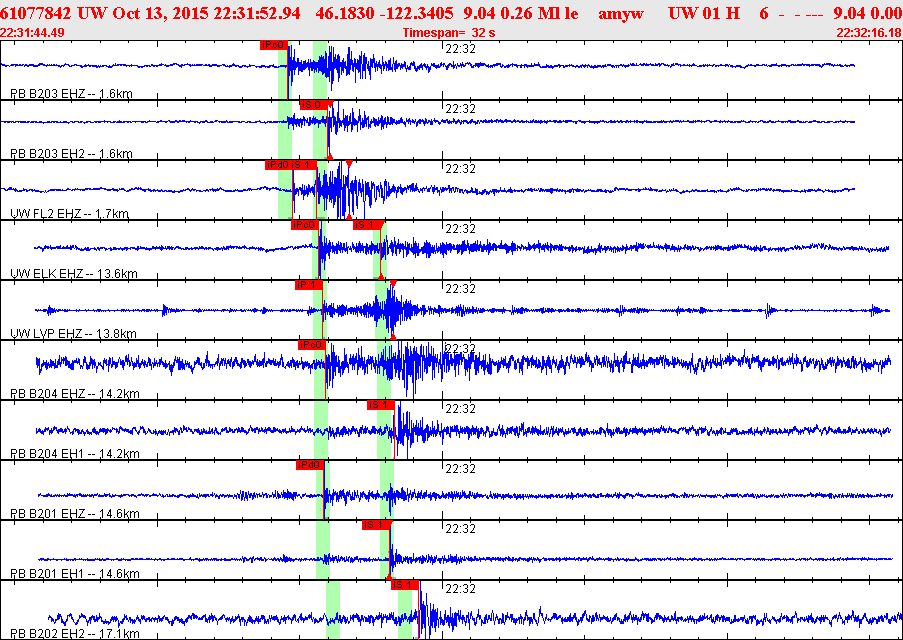Image resolution: width=903 pixels, height=640 pixels.
Task: Select the iS 0 pick flag on B203 EH2
Action: [x=313, y=105]
